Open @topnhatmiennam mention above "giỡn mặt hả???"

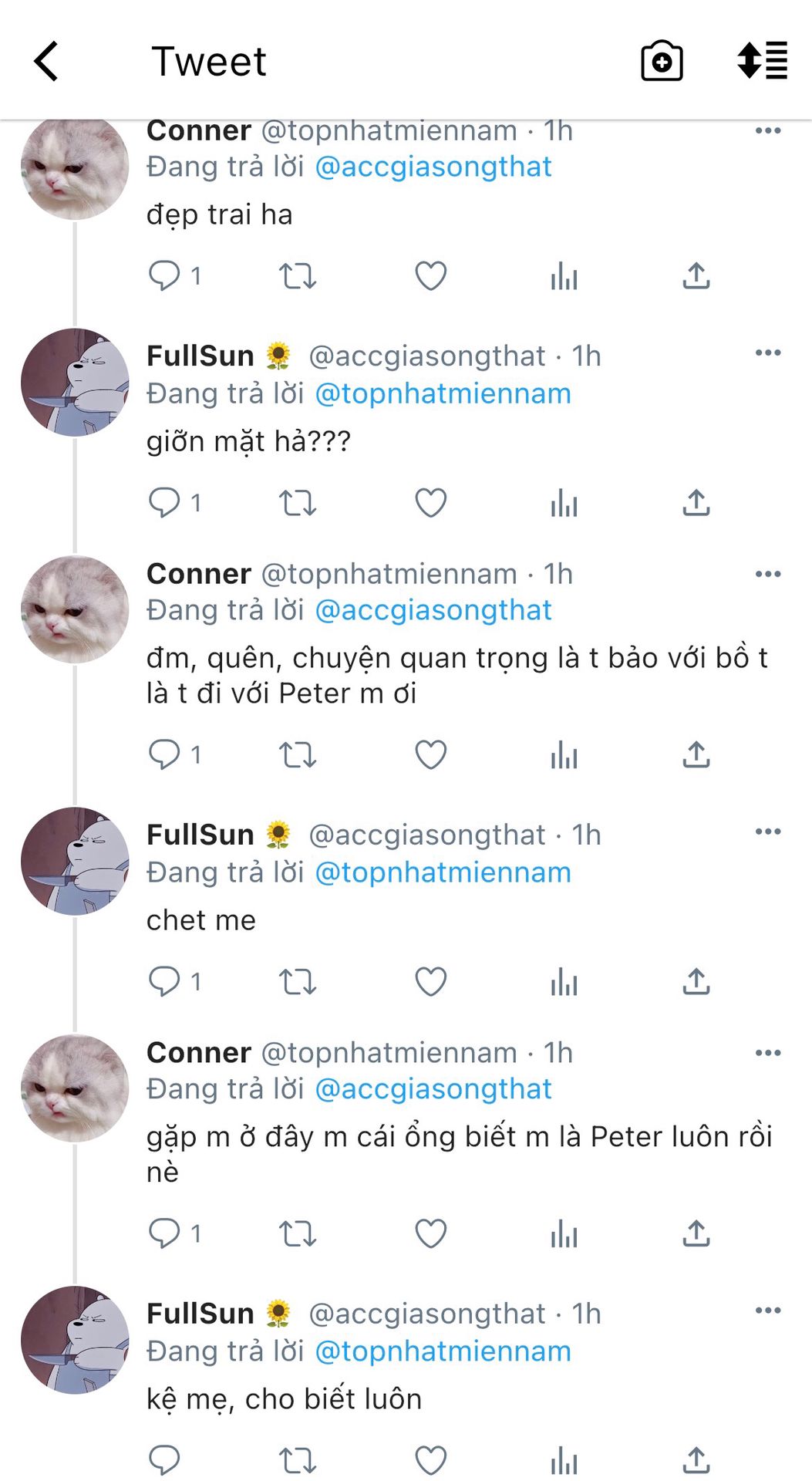coord(443,394)
